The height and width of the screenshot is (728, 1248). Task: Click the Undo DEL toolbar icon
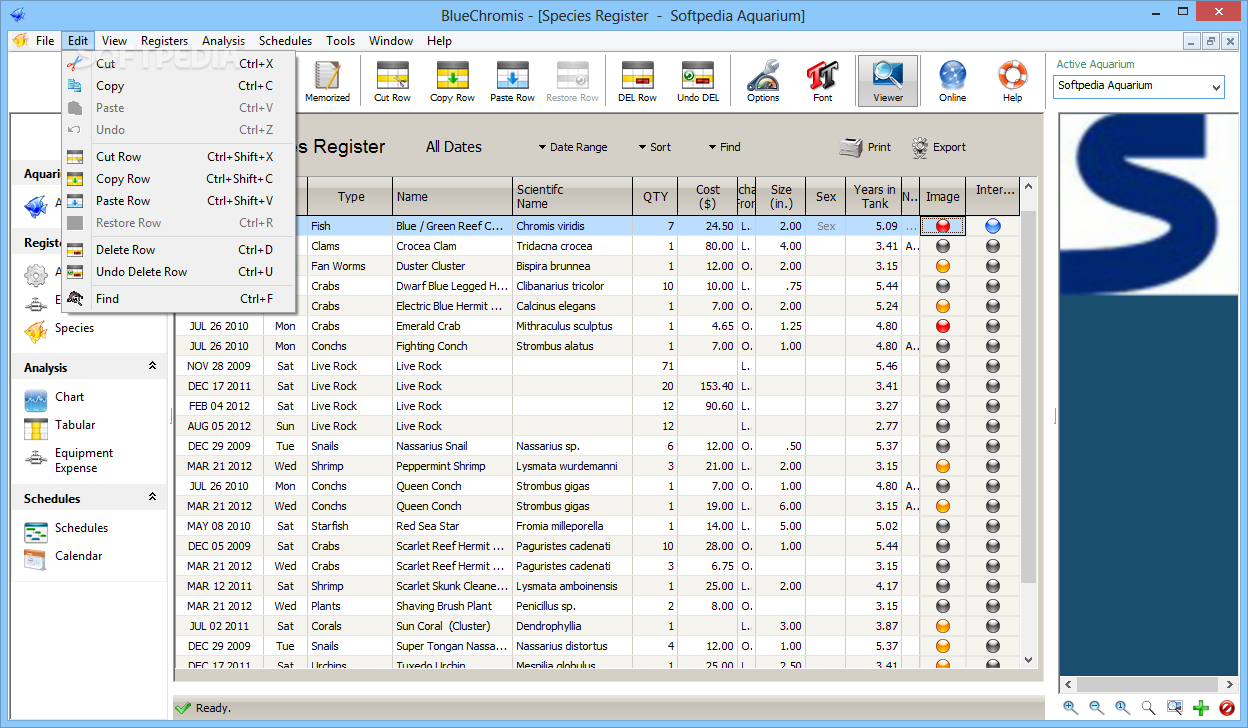(x=697, y=81)
